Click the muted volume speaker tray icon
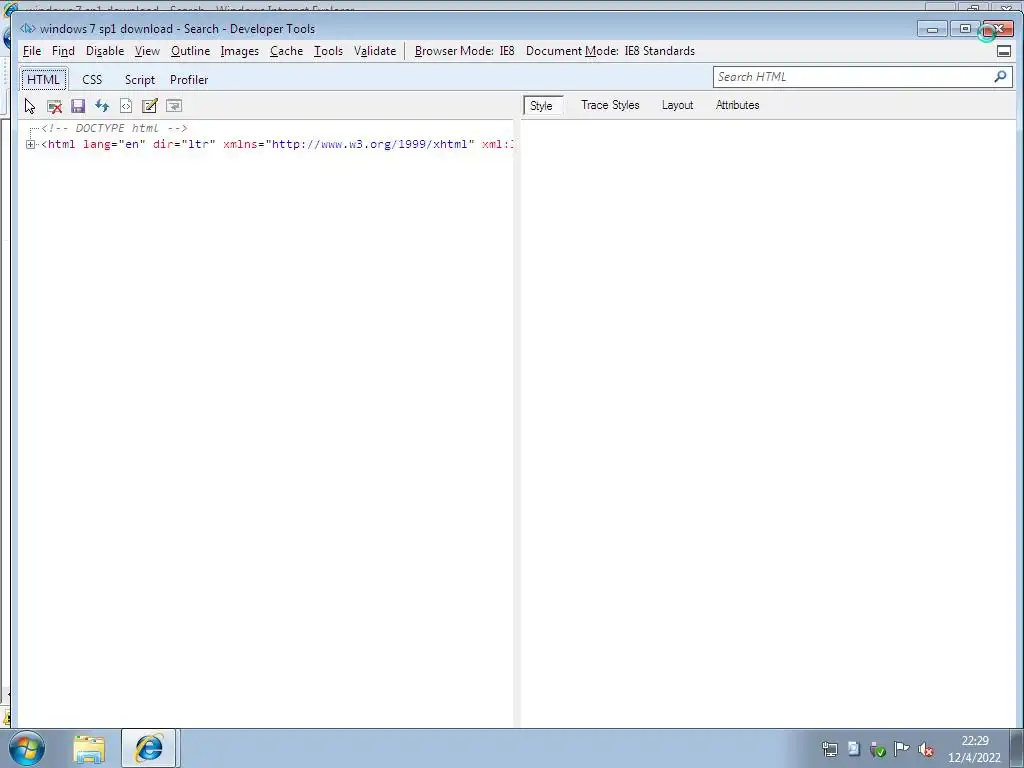Image resolution: width=1024 pixels, height=768 pixels. [x=925, y=749]
